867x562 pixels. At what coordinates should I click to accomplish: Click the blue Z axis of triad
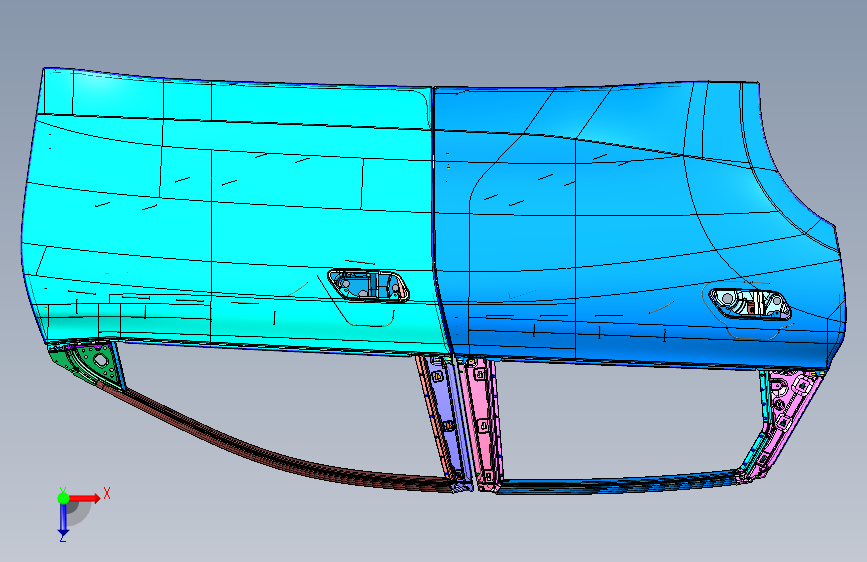(63, 518)
